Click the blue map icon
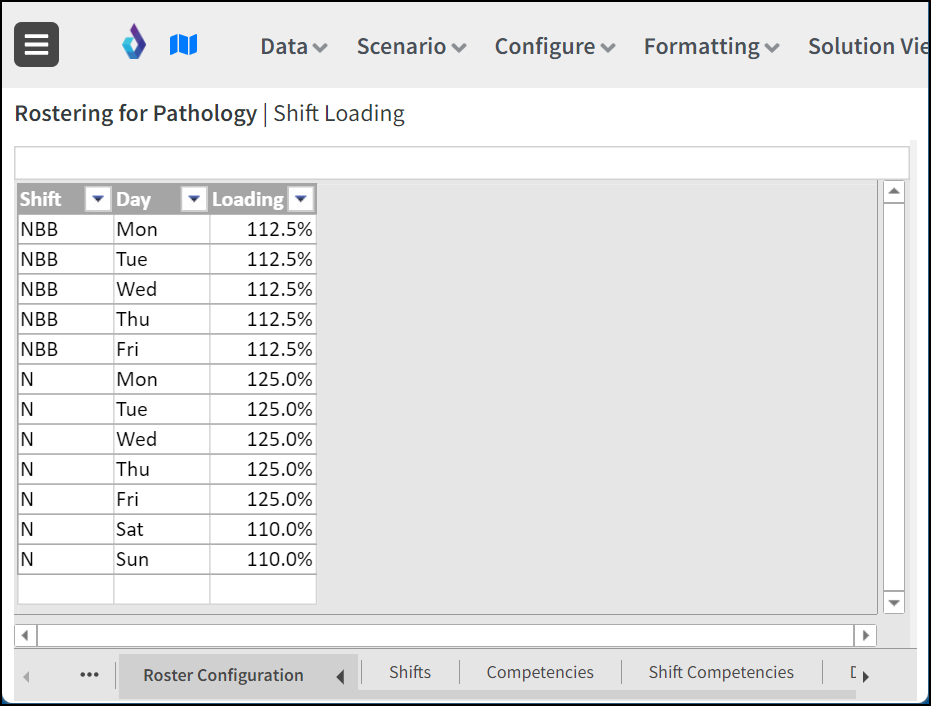The width and height of the screenshot is (931, 706). pos(183,45)
